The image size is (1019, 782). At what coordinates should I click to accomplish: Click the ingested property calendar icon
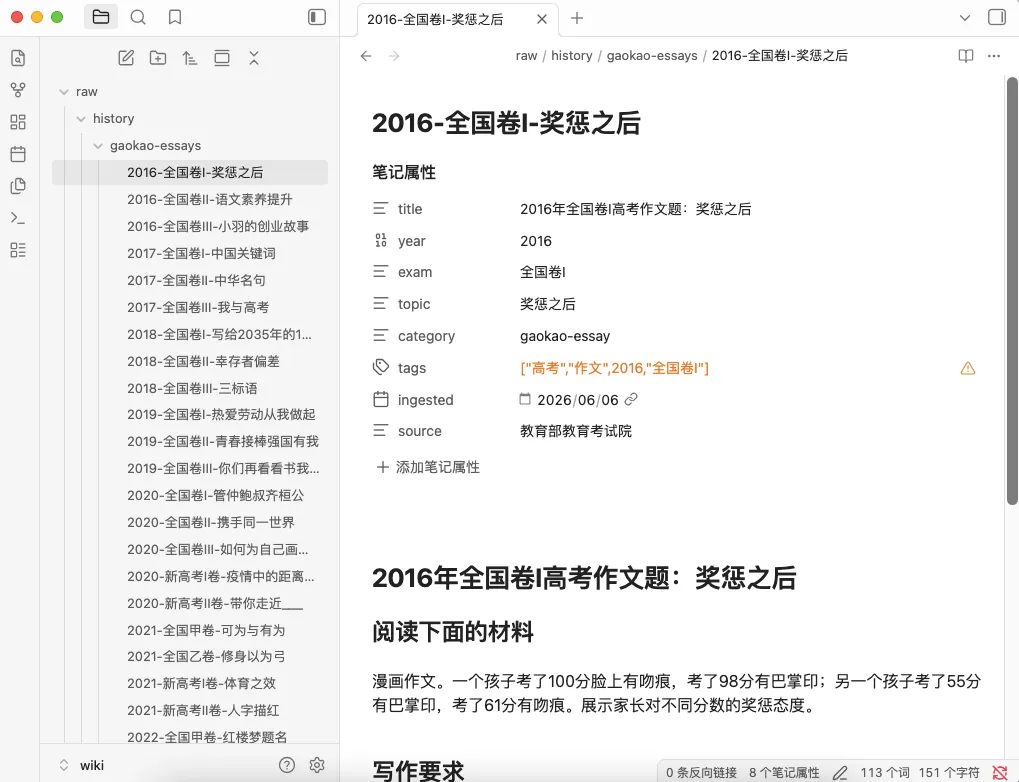[x=381, y=399]
